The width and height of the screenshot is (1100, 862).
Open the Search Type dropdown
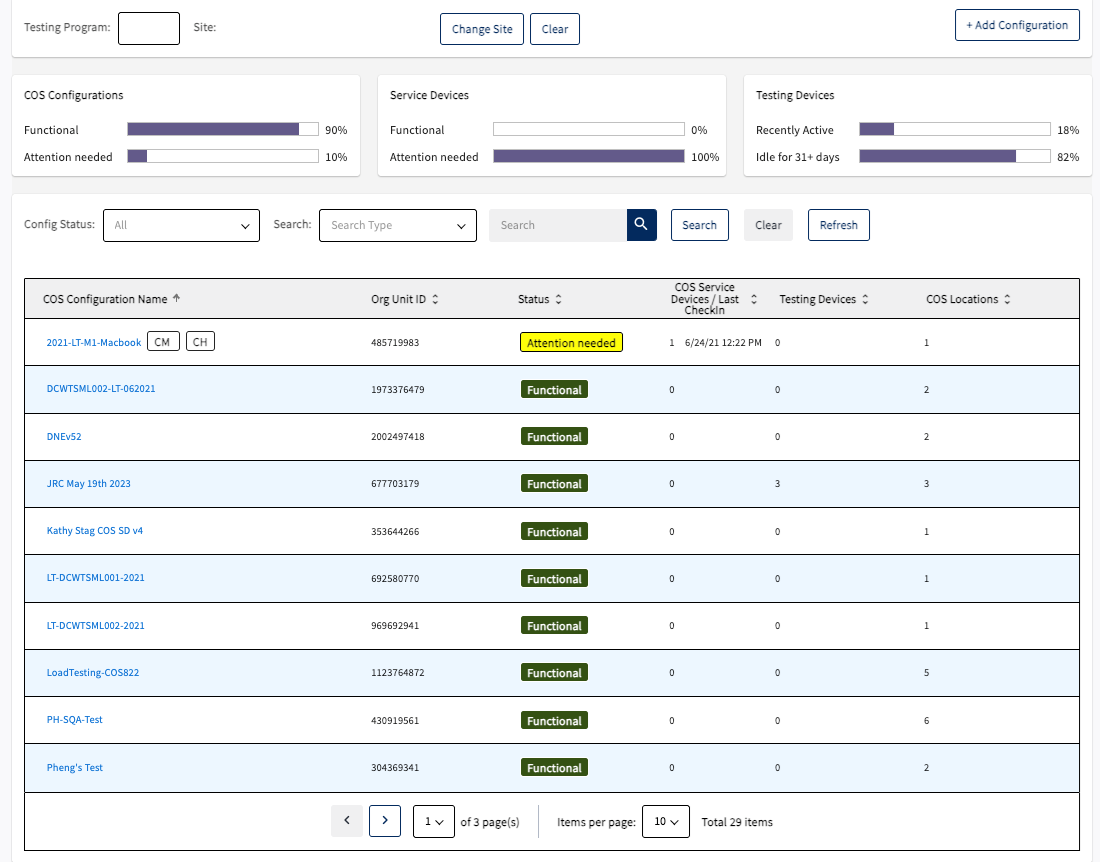pos(397,225)
